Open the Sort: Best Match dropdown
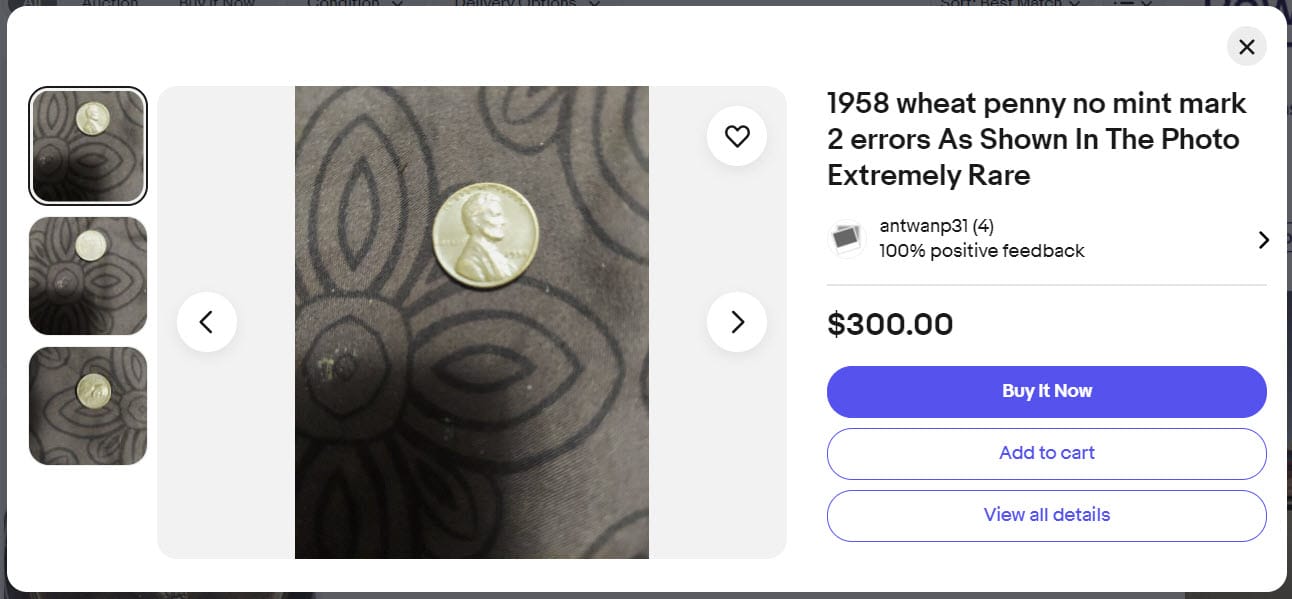This screenshot has height=599, width=1292. point(1010,3)
